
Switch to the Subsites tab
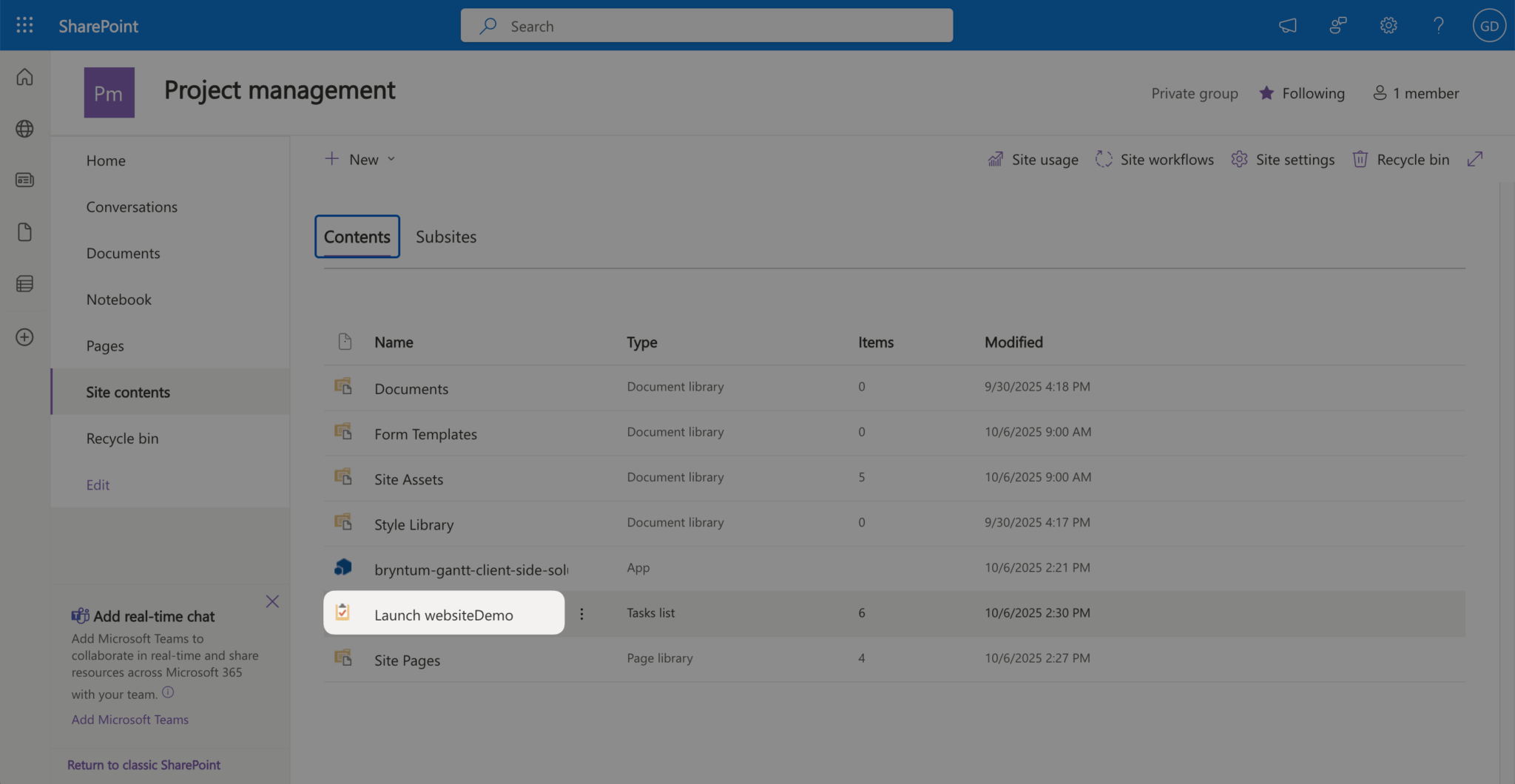point(445,237)
